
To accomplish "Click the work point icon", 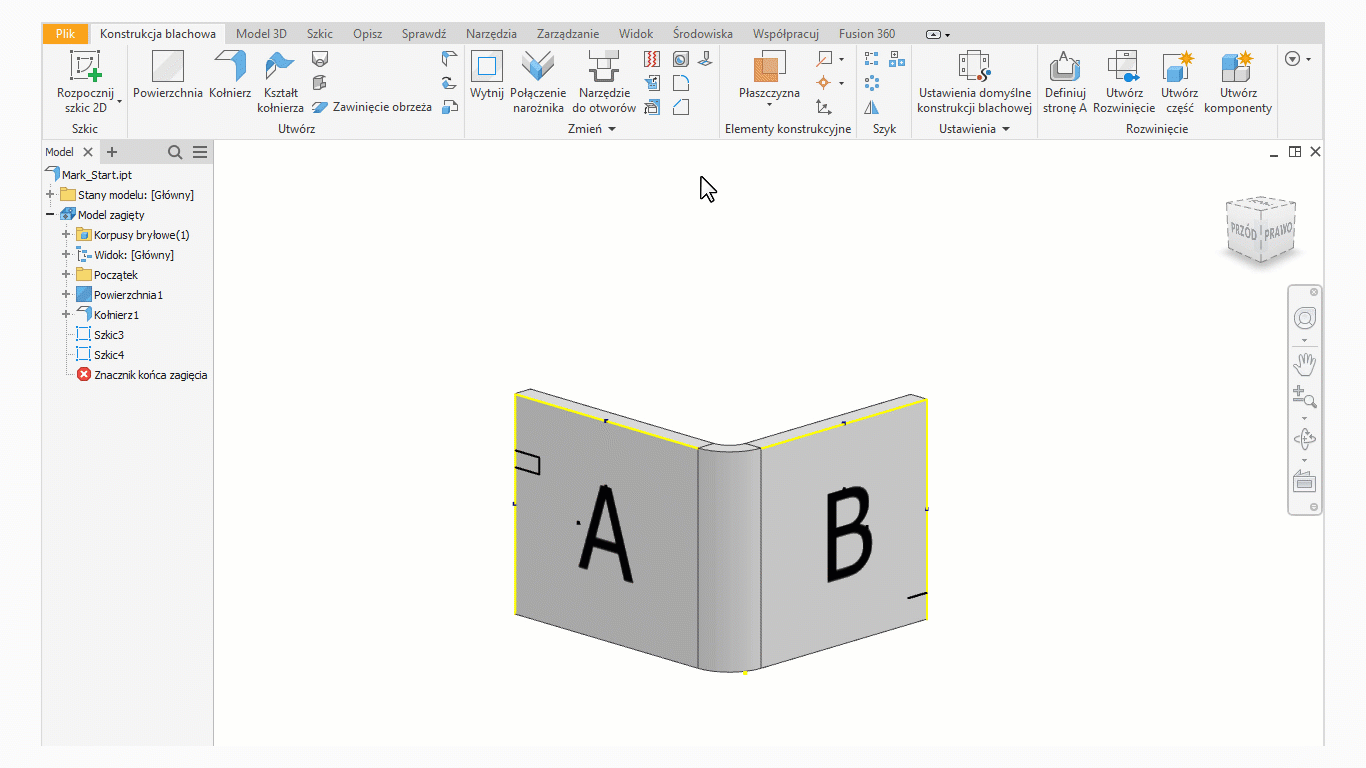I will click(x=825, y=83).
